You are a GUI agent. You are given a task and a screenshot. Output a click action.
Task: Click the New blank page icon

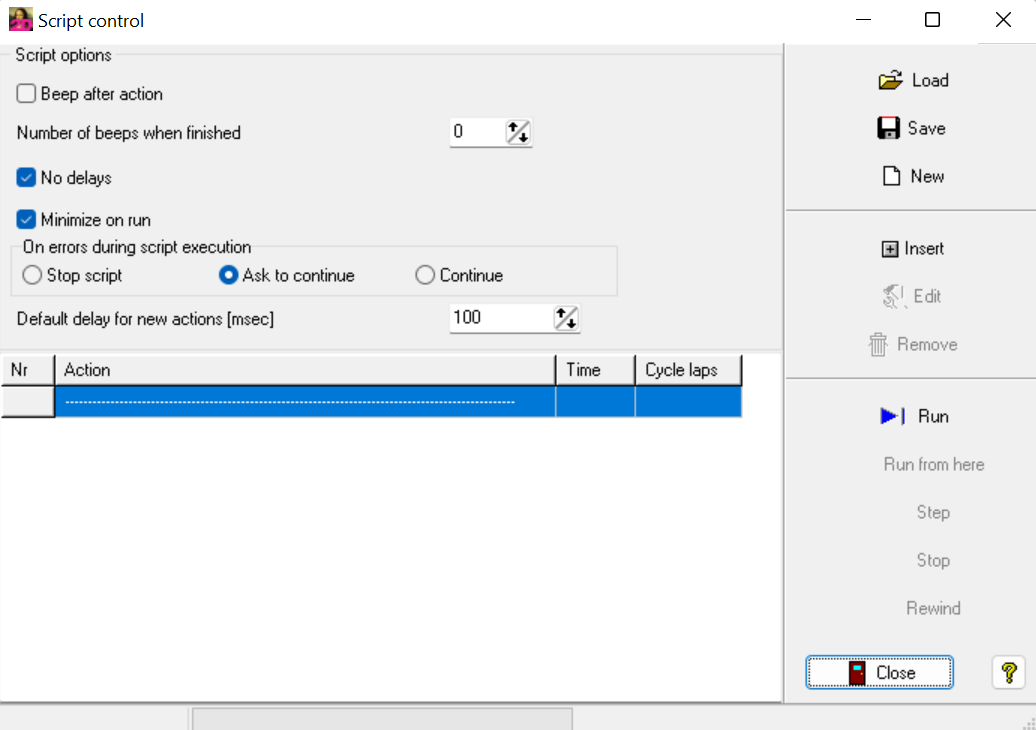[891, 176]
